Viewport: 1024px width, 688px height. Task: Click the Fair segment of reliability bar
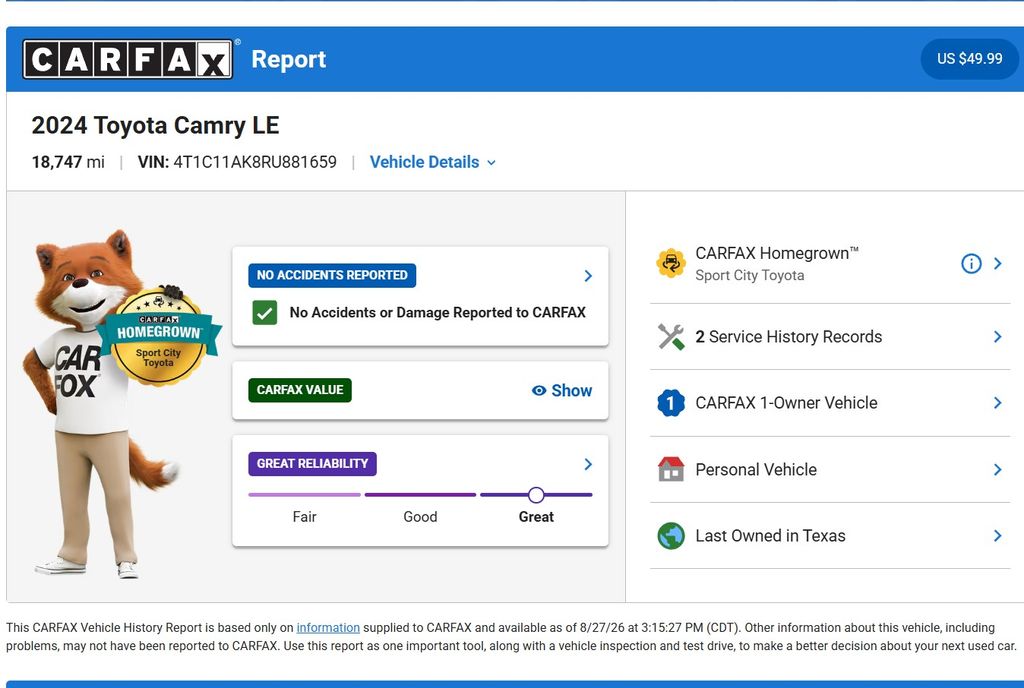(304, 495)
